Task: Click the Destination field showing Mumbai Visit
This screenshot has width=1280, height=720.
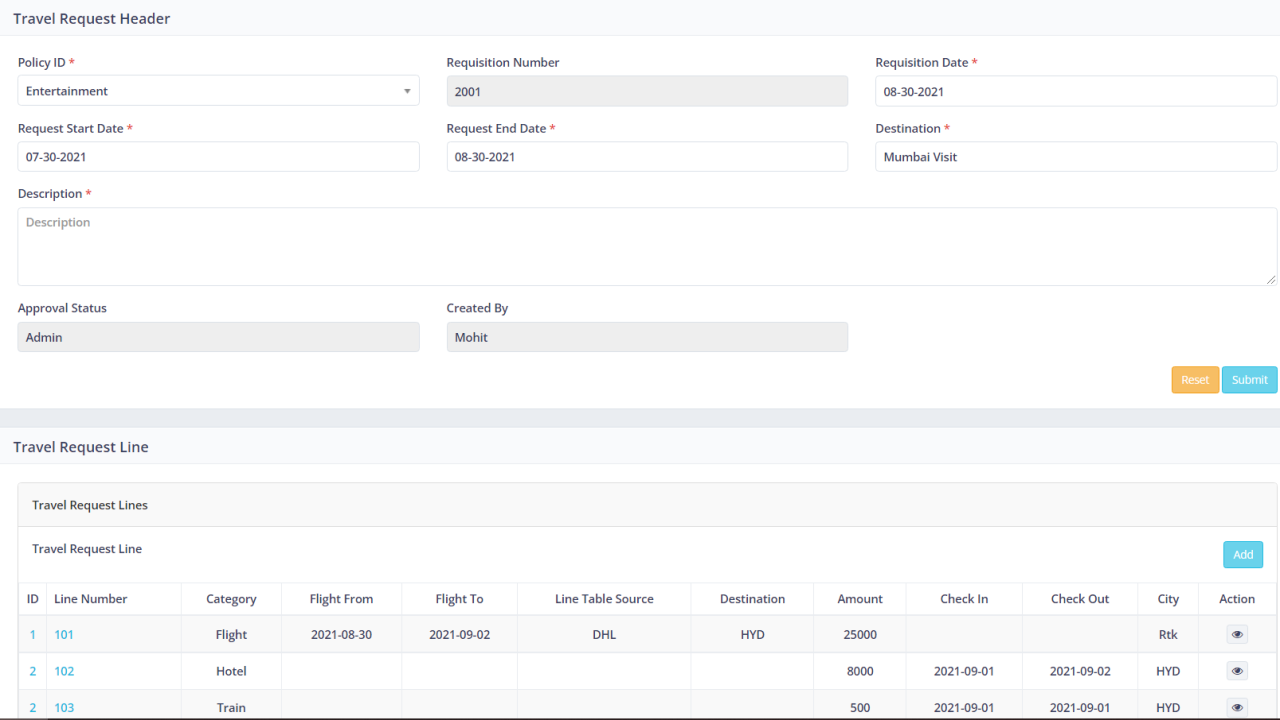Action: point(1075,156)
